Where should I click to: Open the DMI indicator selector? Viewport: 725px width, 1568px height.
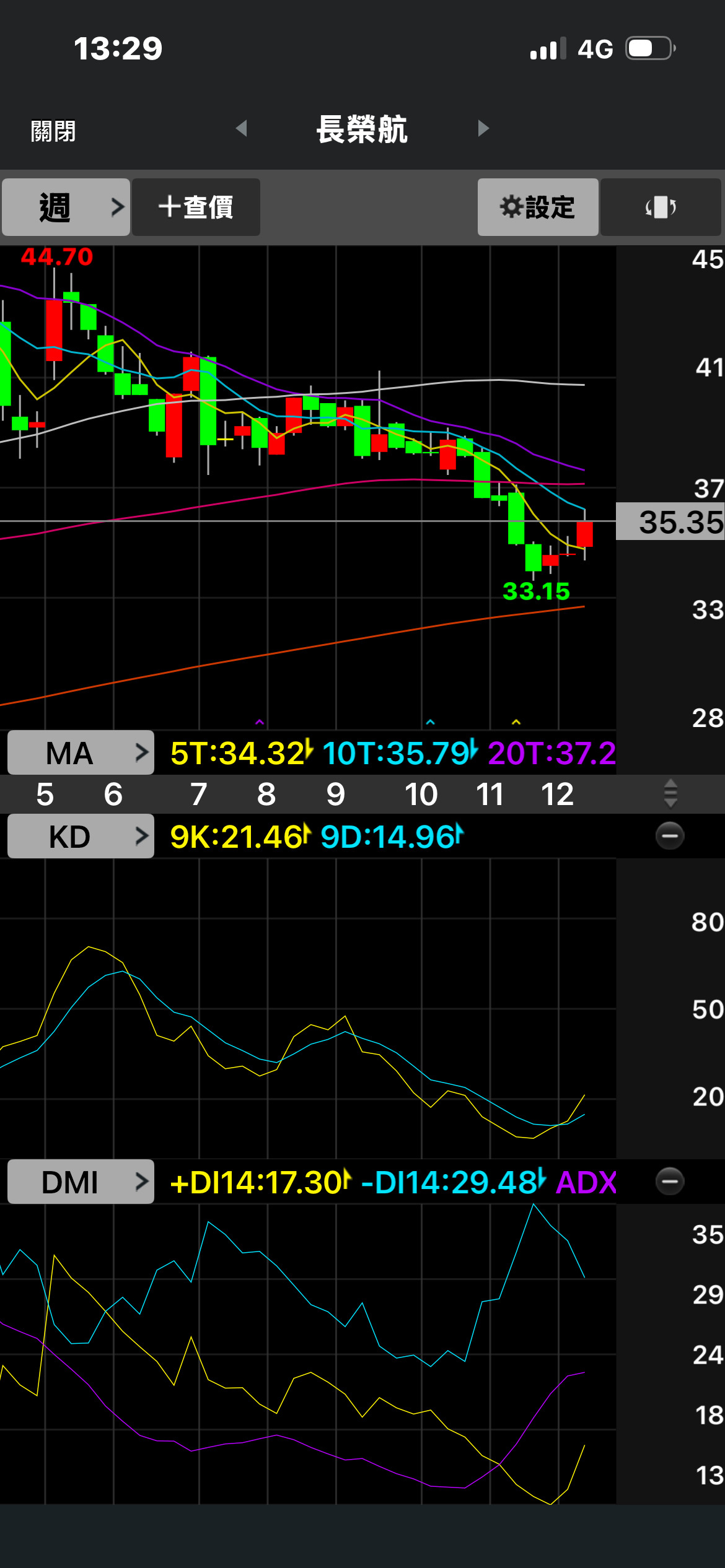coord(81,1182)
